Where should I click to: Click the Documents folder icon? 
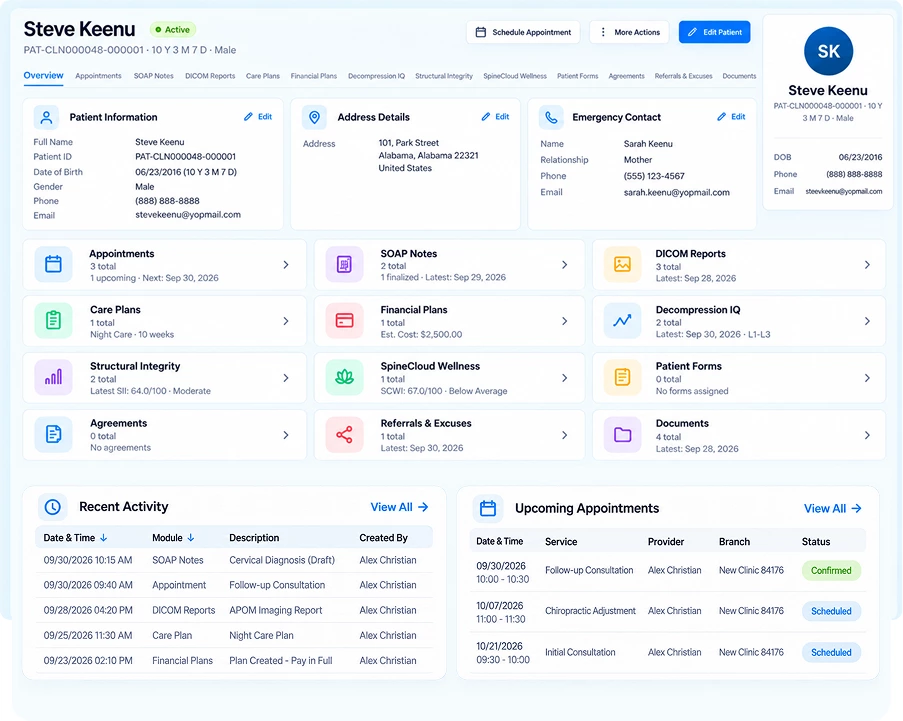(623, 434)
